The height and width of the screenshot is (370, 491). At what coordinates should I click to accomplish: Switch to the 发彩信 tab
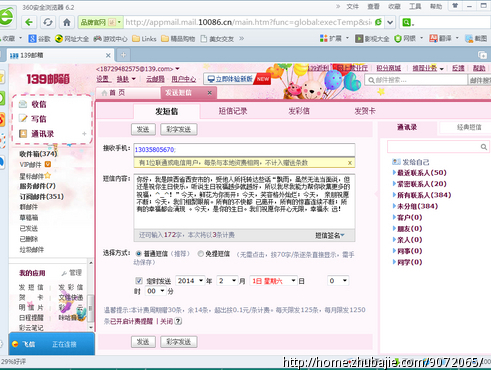pos(299,111)
